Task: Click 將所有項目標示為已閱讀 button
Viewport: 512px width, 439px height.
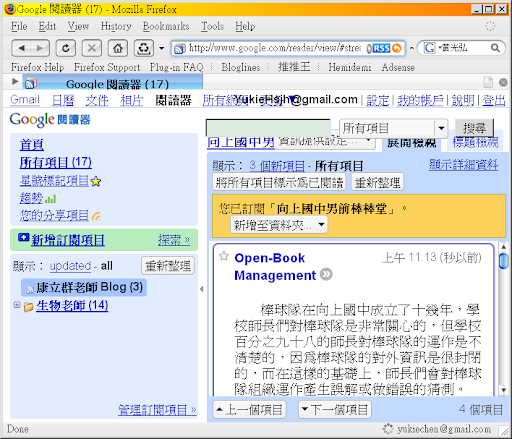Action: 279,182
